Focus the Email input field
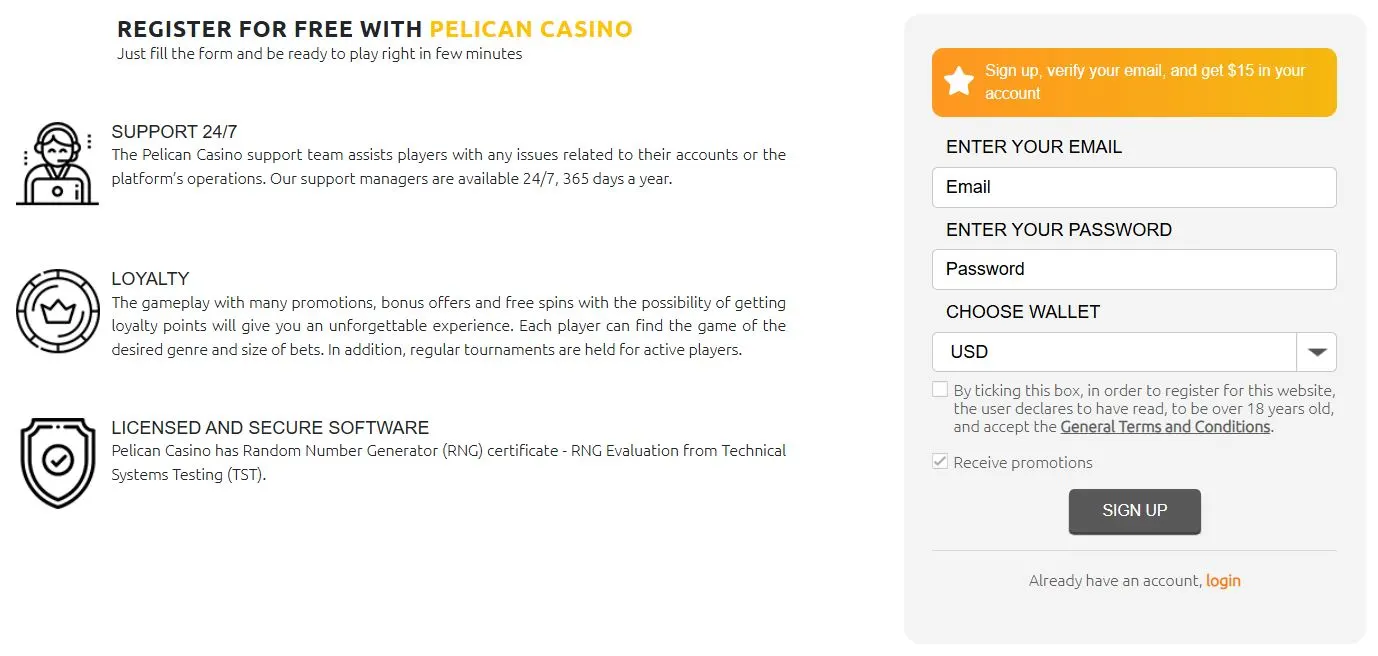Screen dimensions: 1378x656 1134,187
